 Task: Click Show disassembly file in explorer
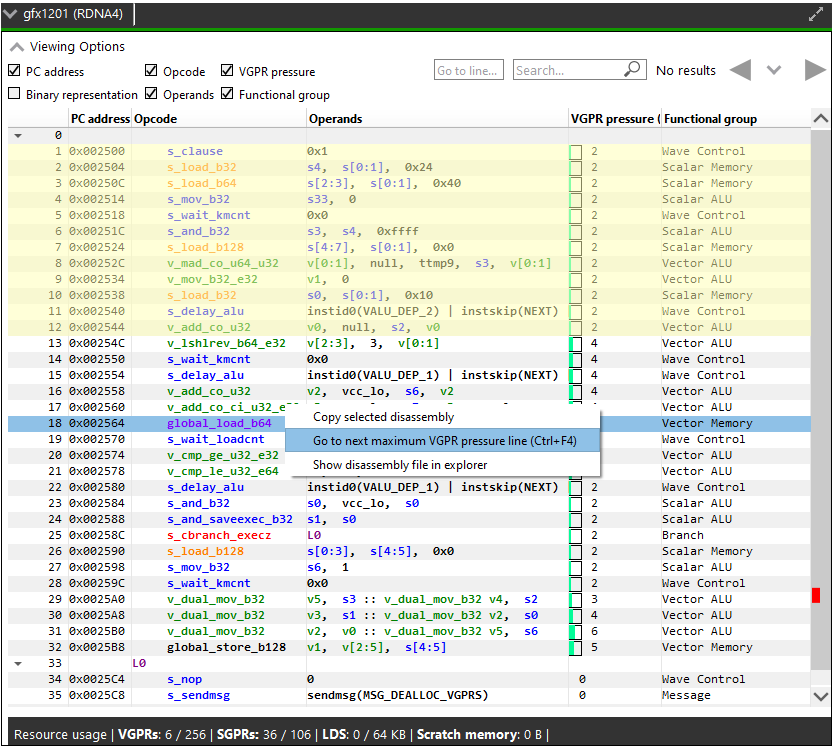(x=400, y=465)
